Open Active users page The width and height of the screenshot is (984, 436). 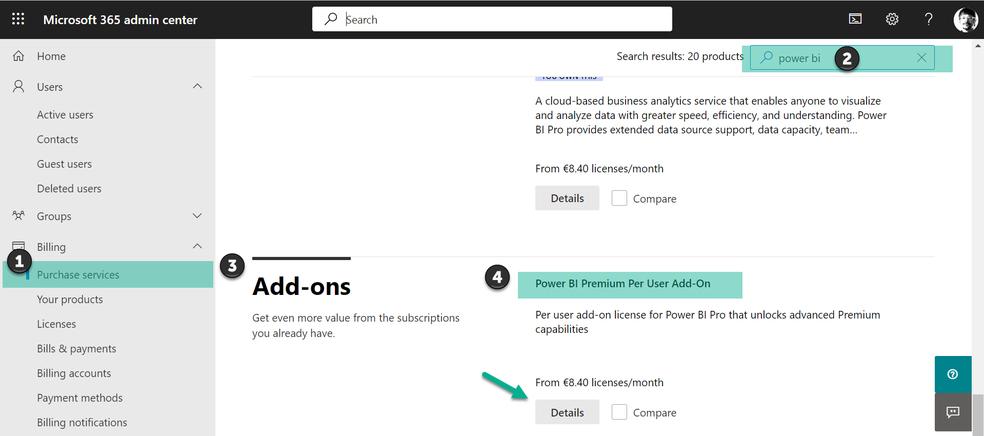point(65,115)
